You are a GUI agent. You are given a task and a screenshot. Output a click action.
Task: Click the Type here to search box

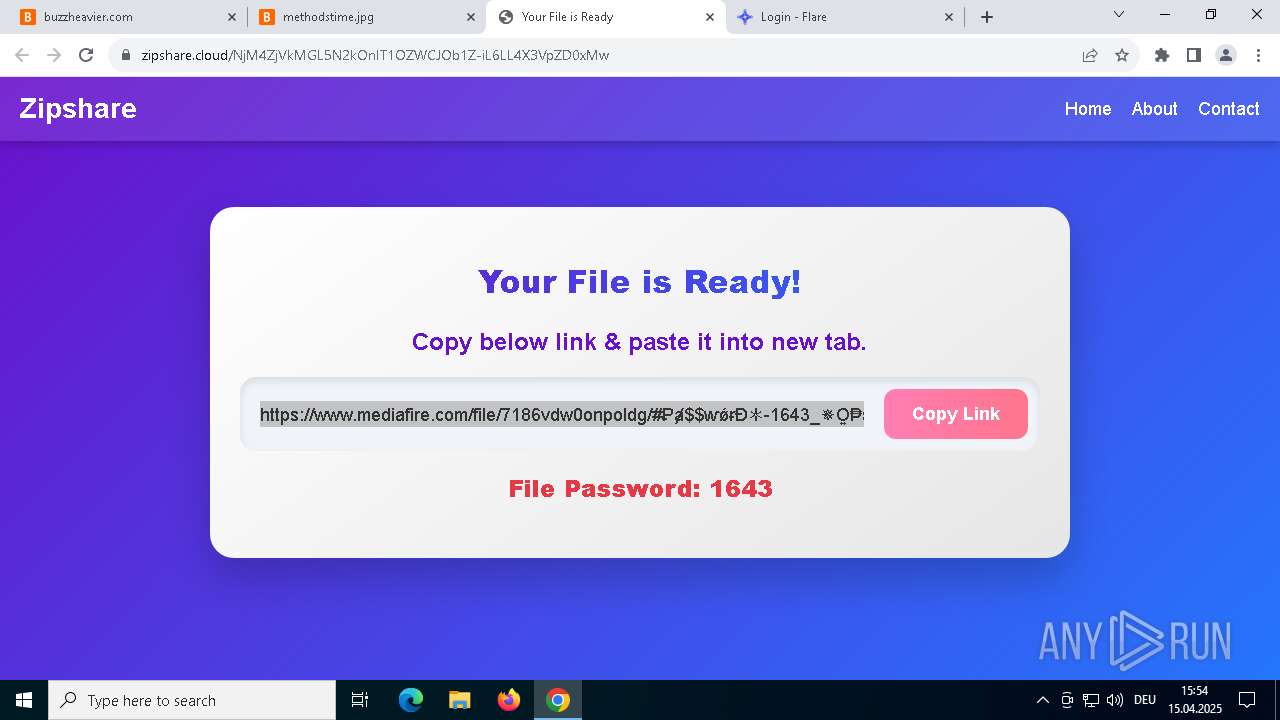point(192,700)
